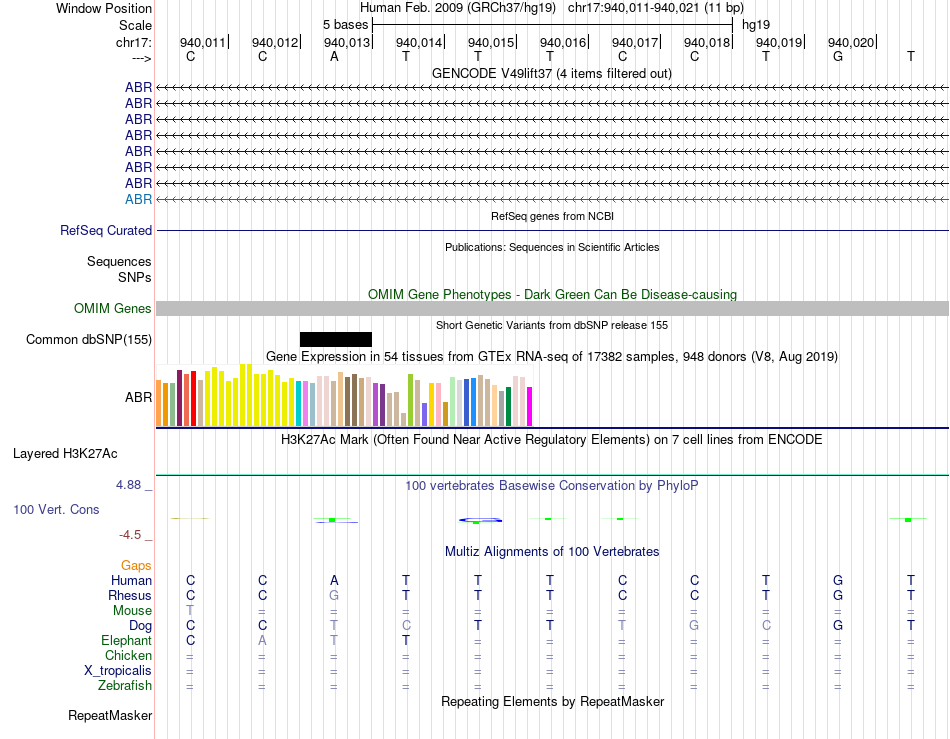950x739 pixels.
Task: Select the RepeatMasker track label
Action: click(x=110, y=715)
